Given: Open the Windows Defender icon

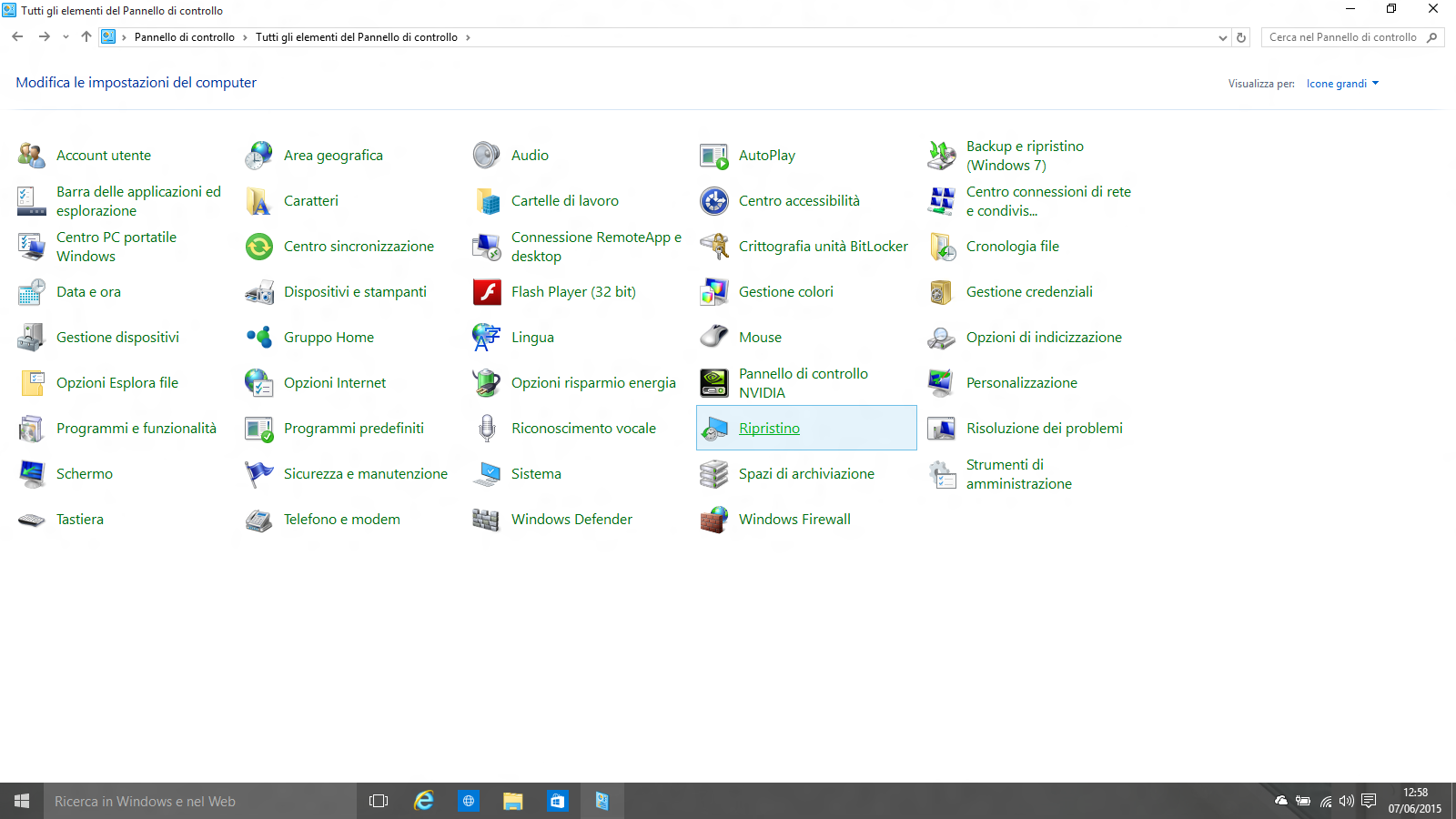Looking at the screenshot, I should (x=487, y=520).
